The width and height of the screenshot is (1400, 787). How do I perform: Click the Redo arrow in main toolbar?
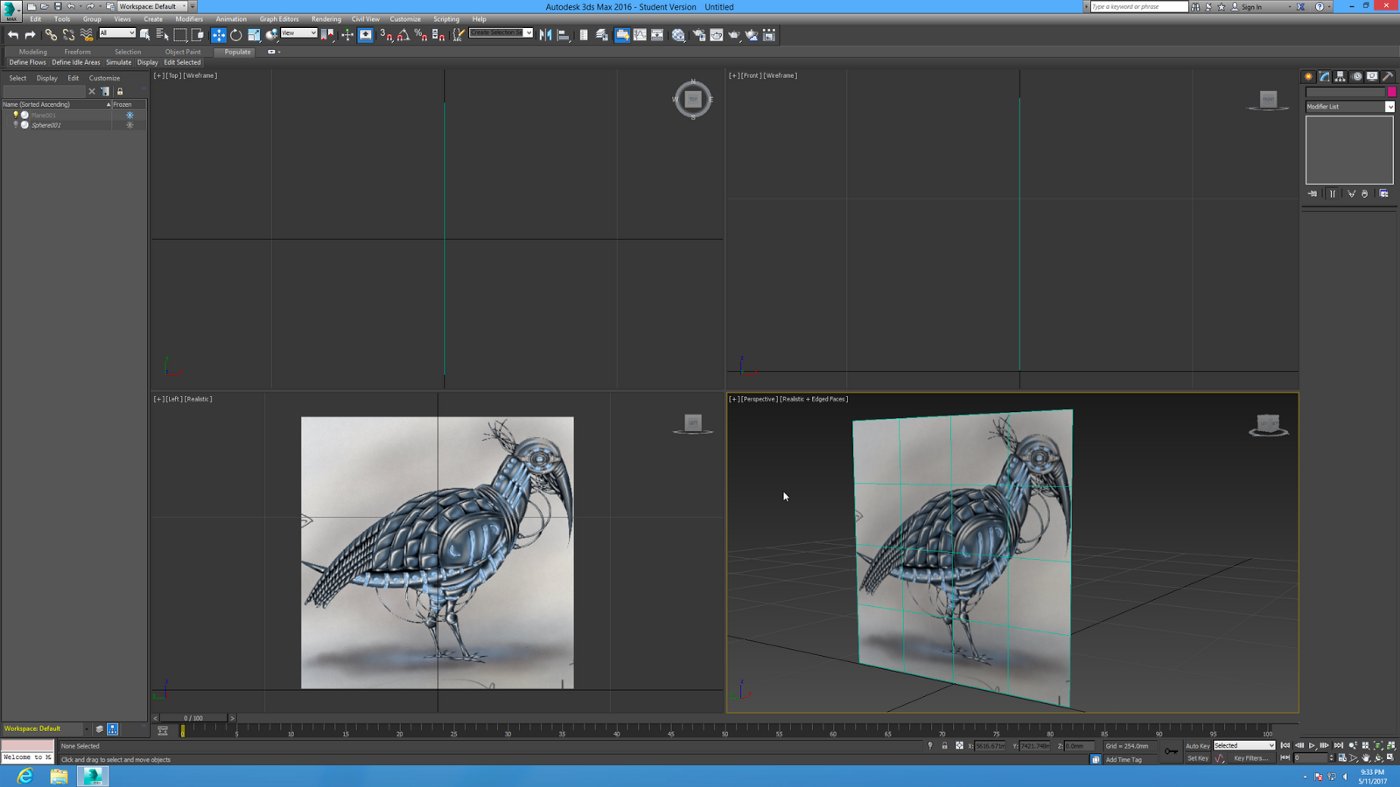[30, 35]
